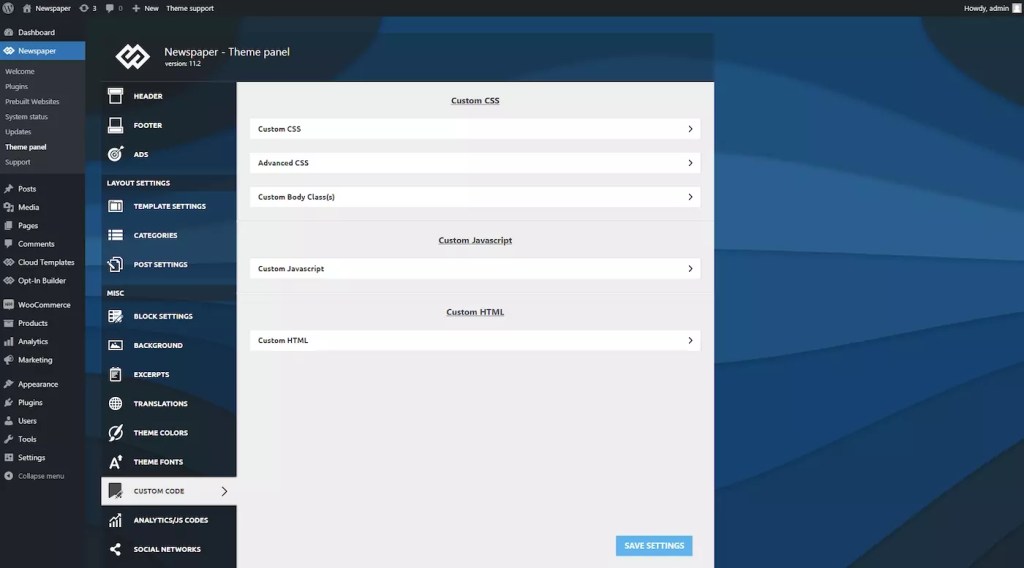Image resolution: width=1024 pixels, height=568 pixels.
Task: Open the Ads target icon
Action: [x=115, y=154]
